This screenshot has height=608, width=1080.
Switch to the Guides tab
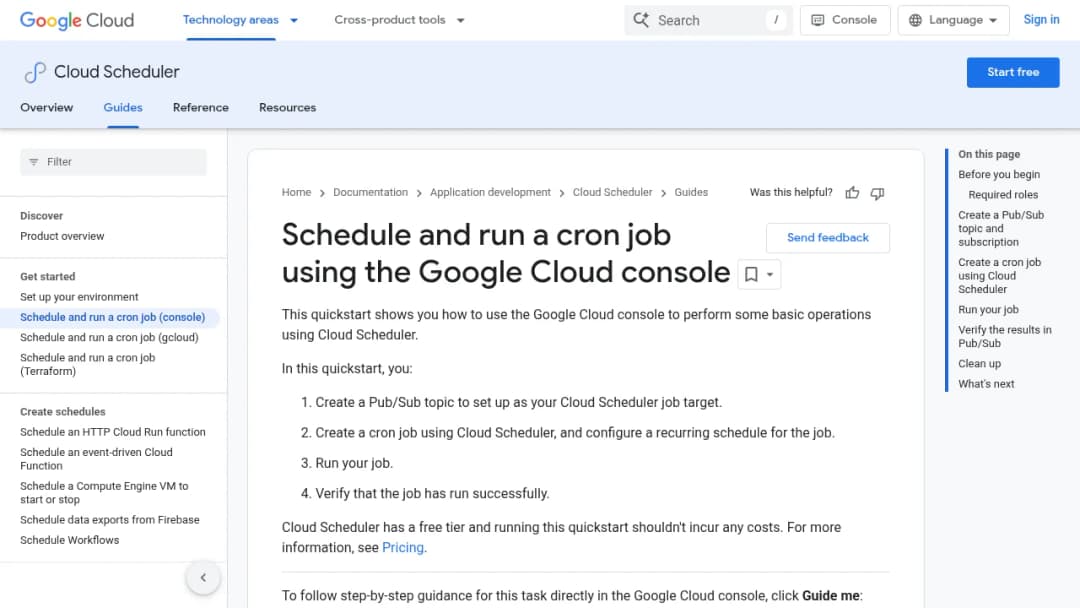pyautogui.click(x=123, y=107)
